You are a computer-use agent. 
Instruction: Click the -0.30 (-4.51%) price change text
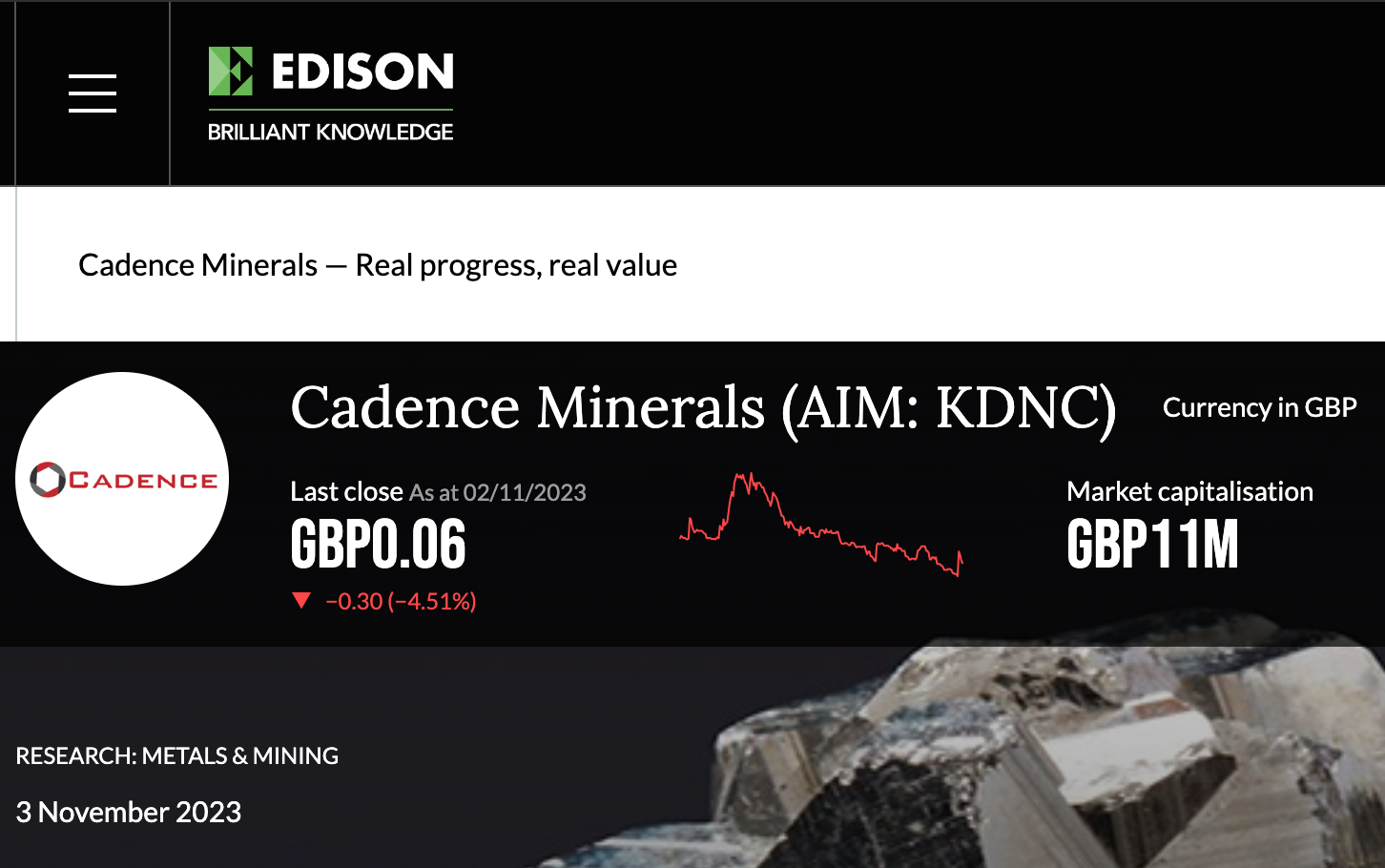pyautogui.click(x=401, y=601)
